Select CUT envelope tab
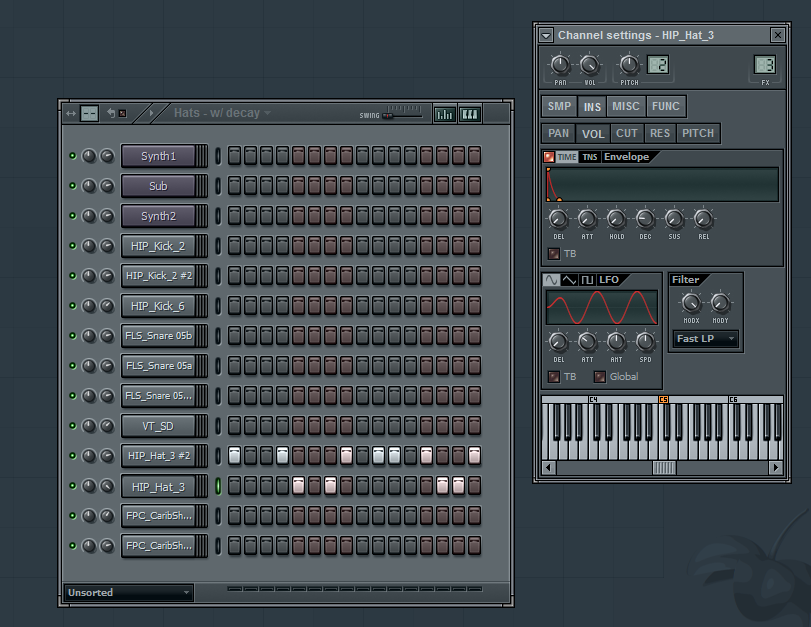 point(627,133)
